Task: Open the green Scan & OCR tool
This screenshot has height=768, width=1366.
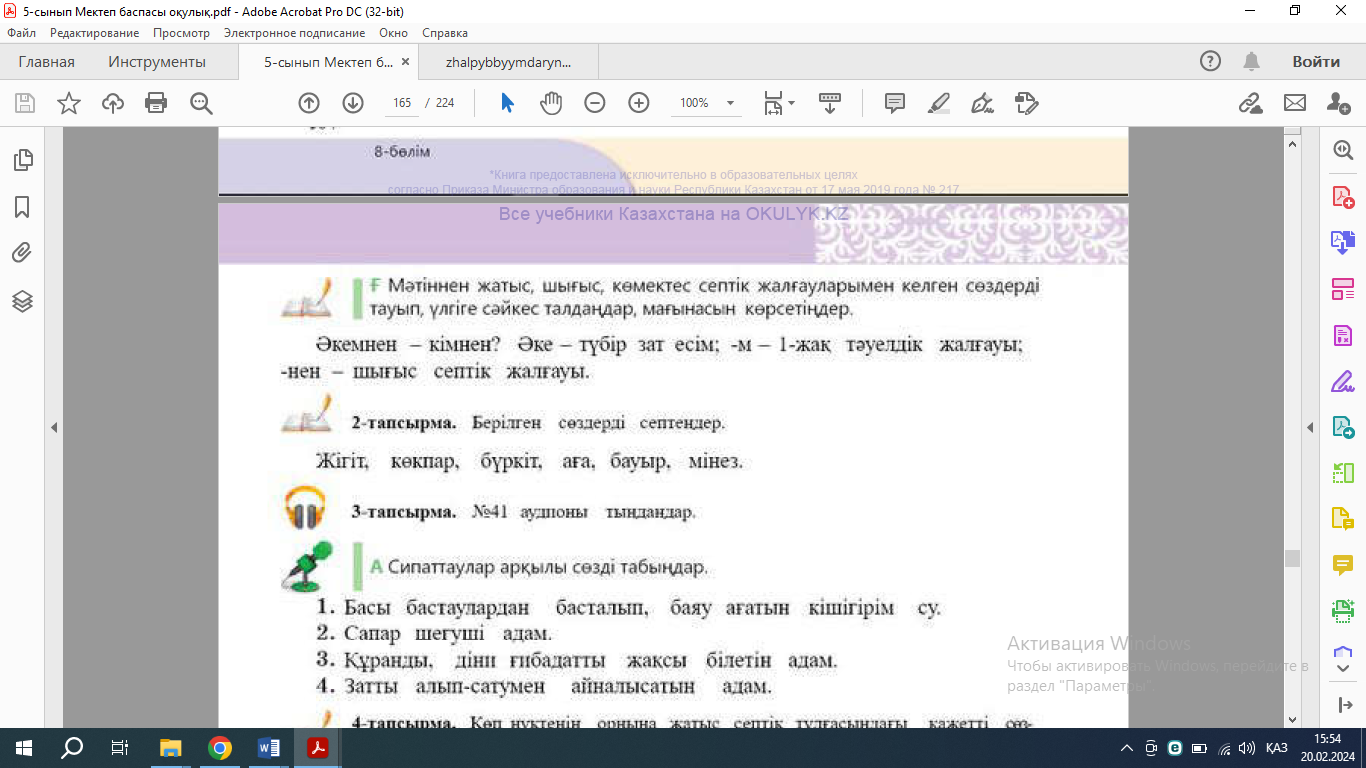Action: [1342, 610]
